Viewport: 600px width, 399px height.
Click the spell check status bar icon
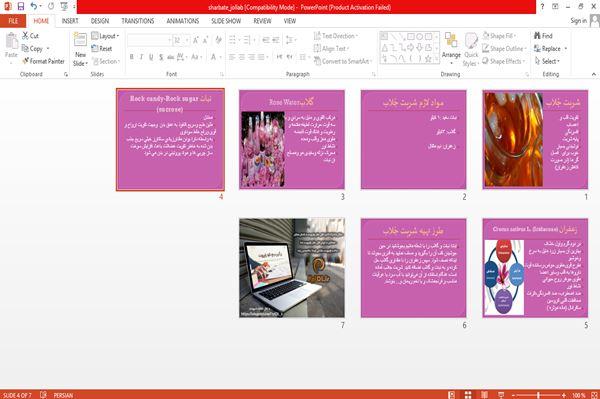[43, 395]
